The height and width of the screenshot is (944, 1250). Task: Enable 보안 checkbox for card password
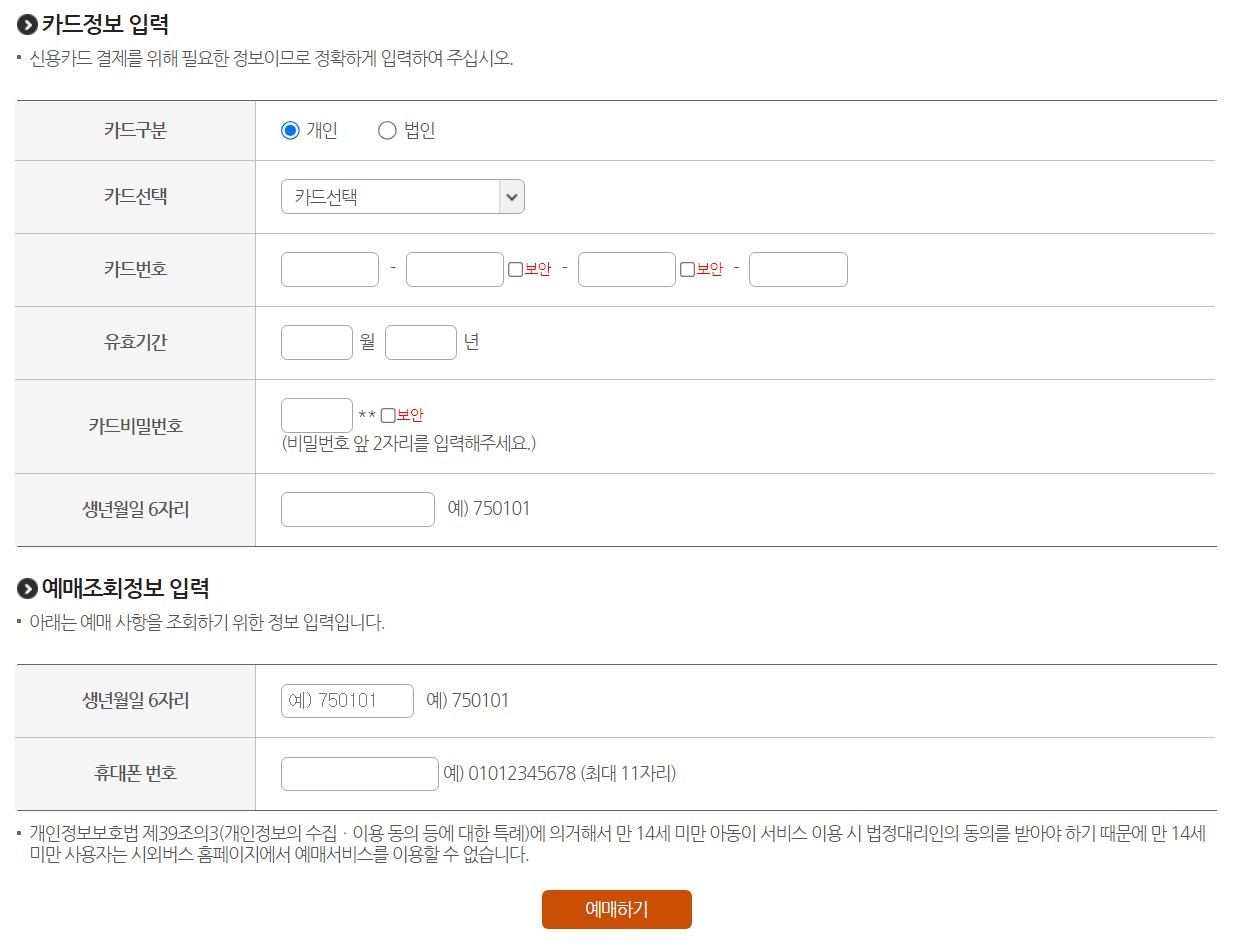click(388, 415)
